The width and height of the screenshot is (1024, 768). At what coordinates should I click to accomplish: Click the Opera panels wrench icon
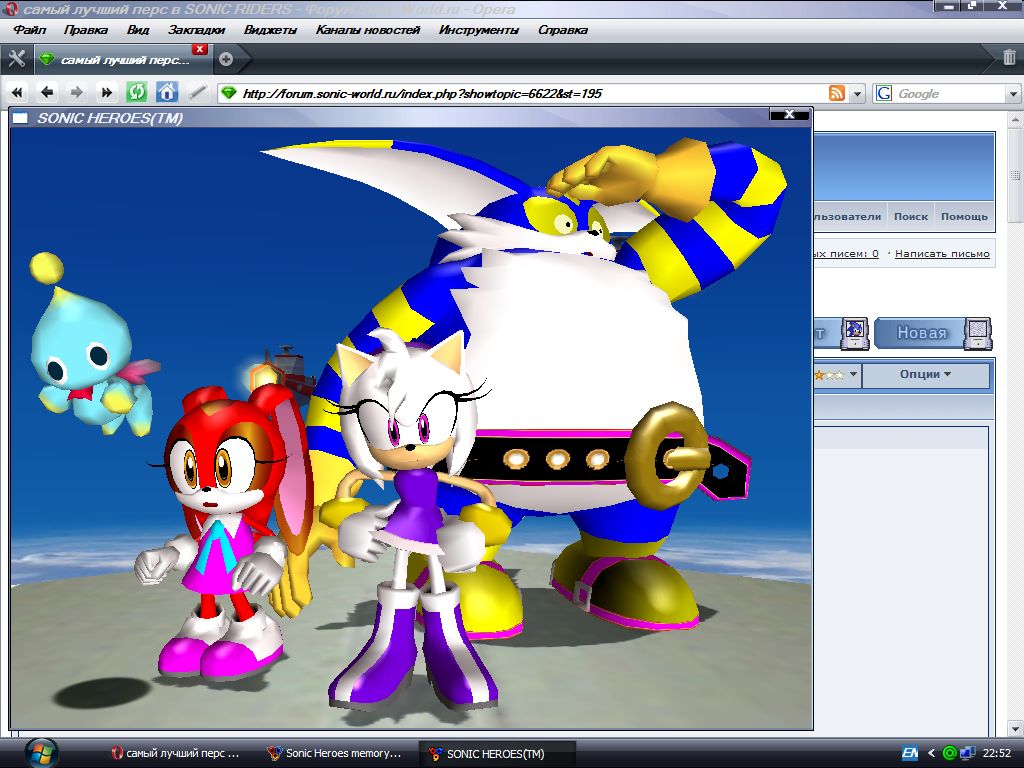(x=16, y=58)
